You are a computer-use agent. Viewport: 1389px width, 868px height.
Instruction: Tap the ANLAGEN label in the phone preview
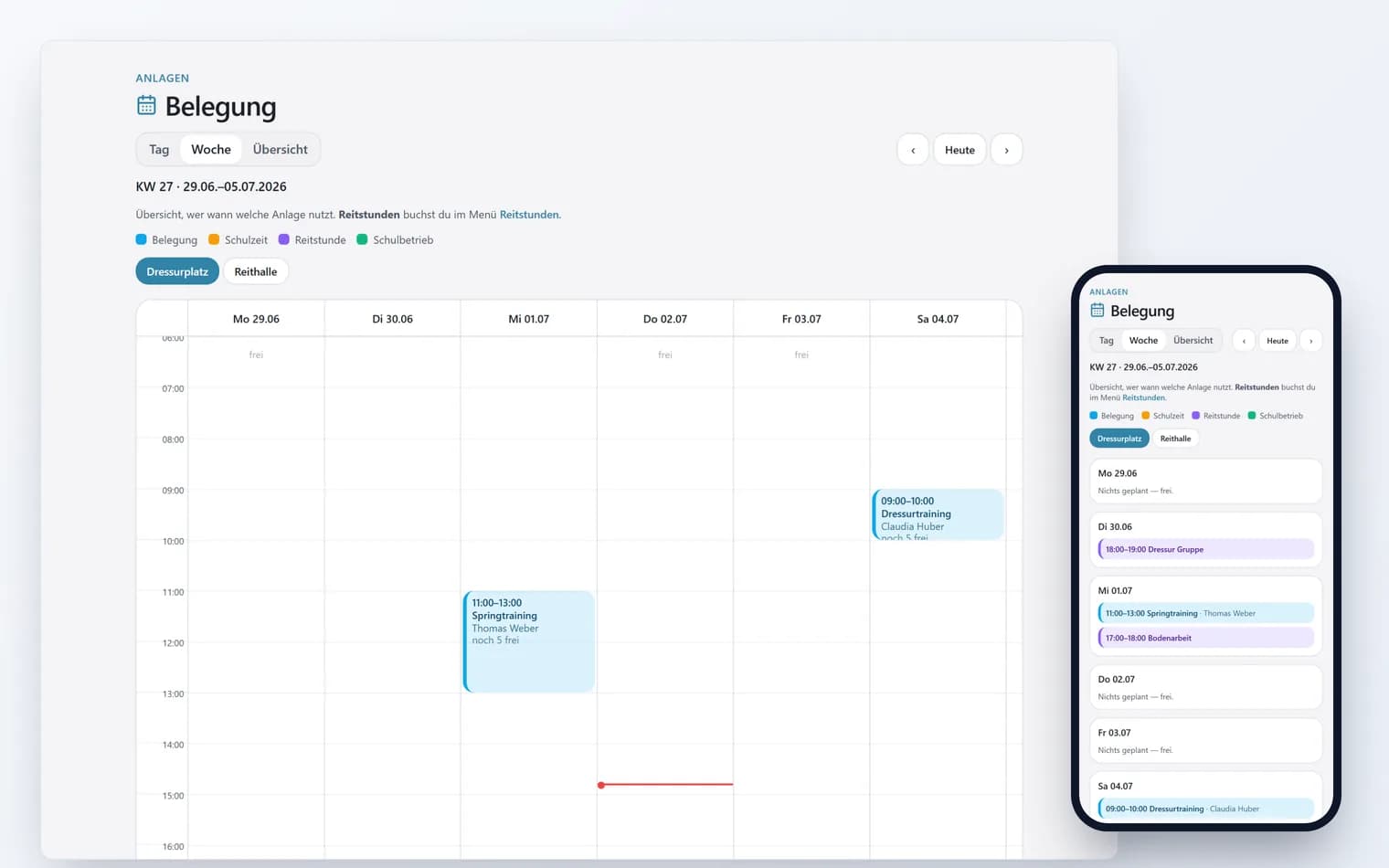[1108, 292]
